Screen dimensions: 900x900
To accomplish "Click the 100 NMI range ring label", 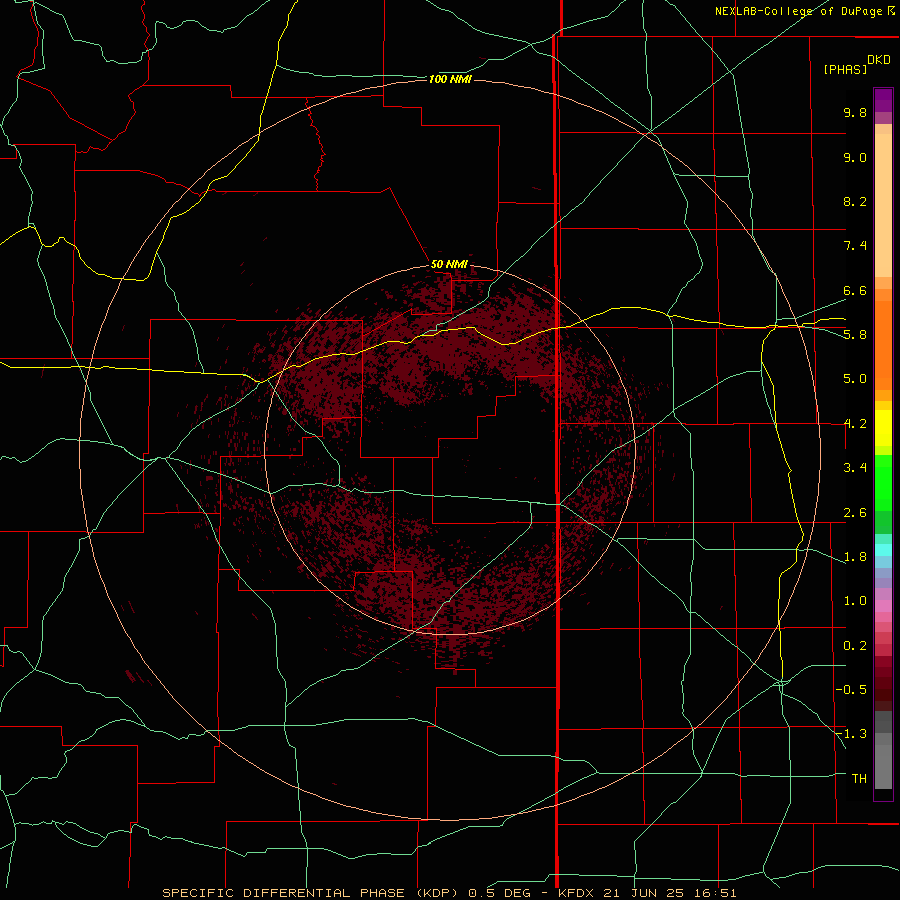I will (450, 79).
